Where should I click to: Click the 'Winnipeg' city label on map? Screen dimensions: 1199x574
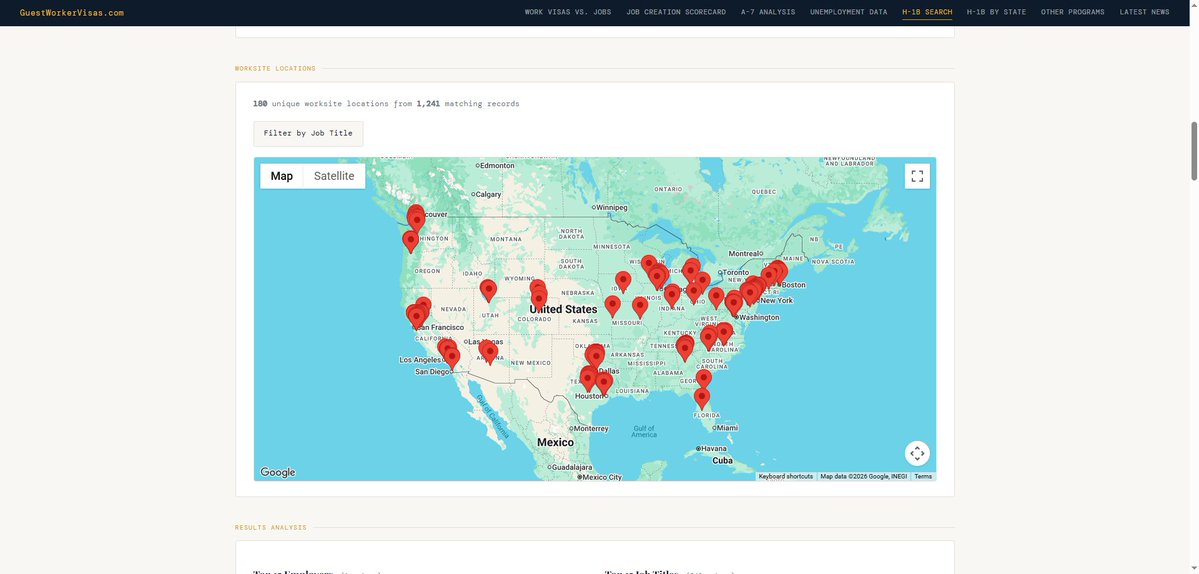tap(612, 208)
